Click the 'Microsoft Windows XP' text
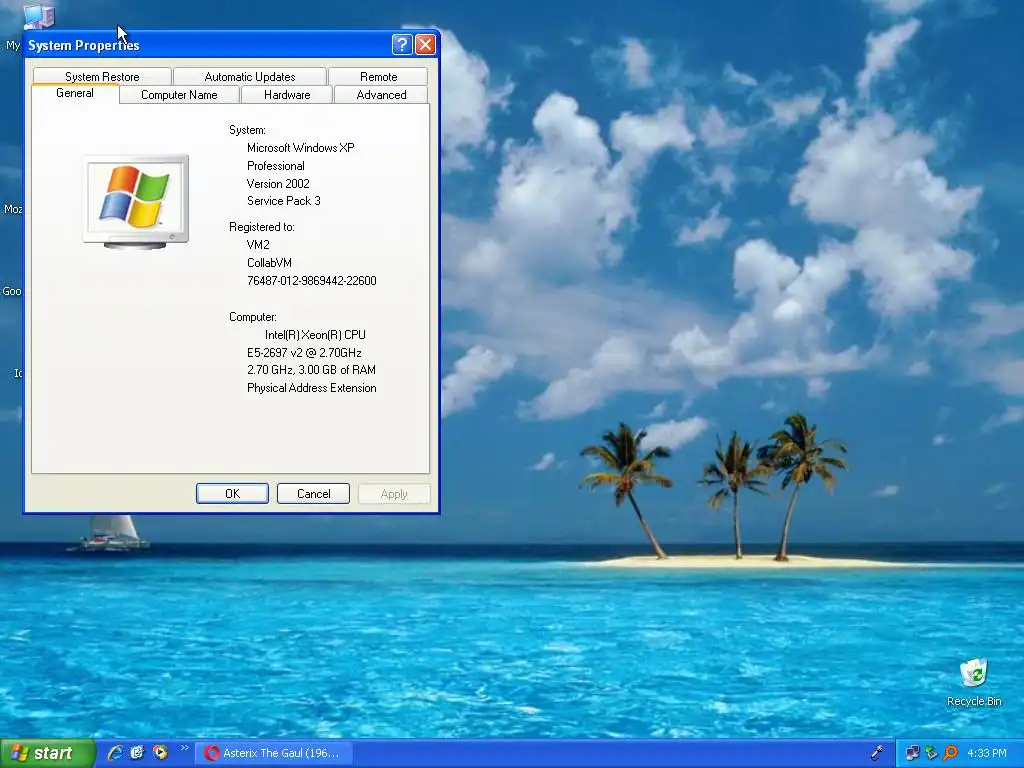 point(300,148)
